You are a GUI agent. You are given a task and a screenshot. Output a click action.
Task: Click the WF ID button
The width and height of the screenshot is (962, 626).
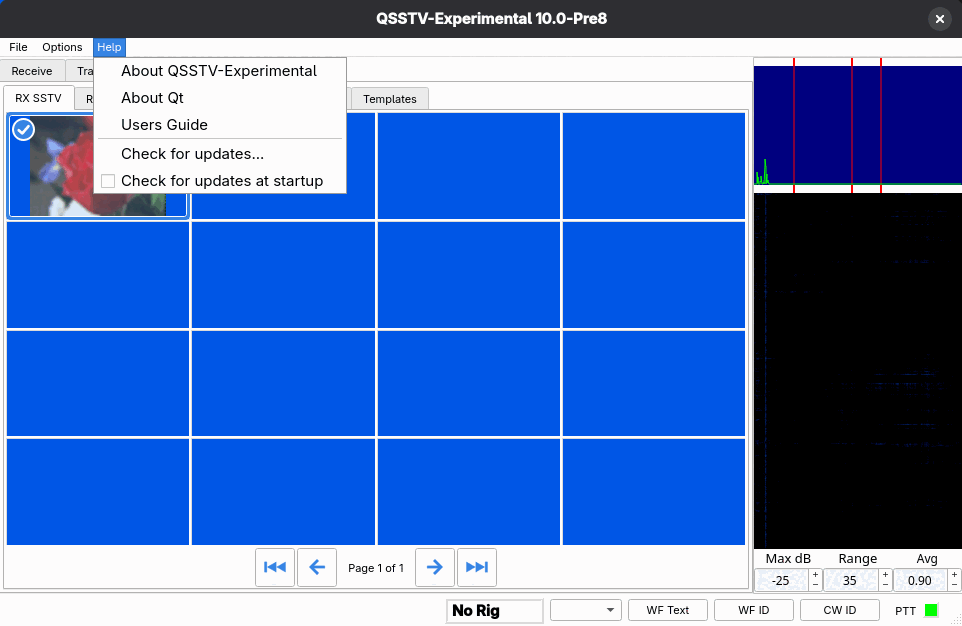pos(753,610)
